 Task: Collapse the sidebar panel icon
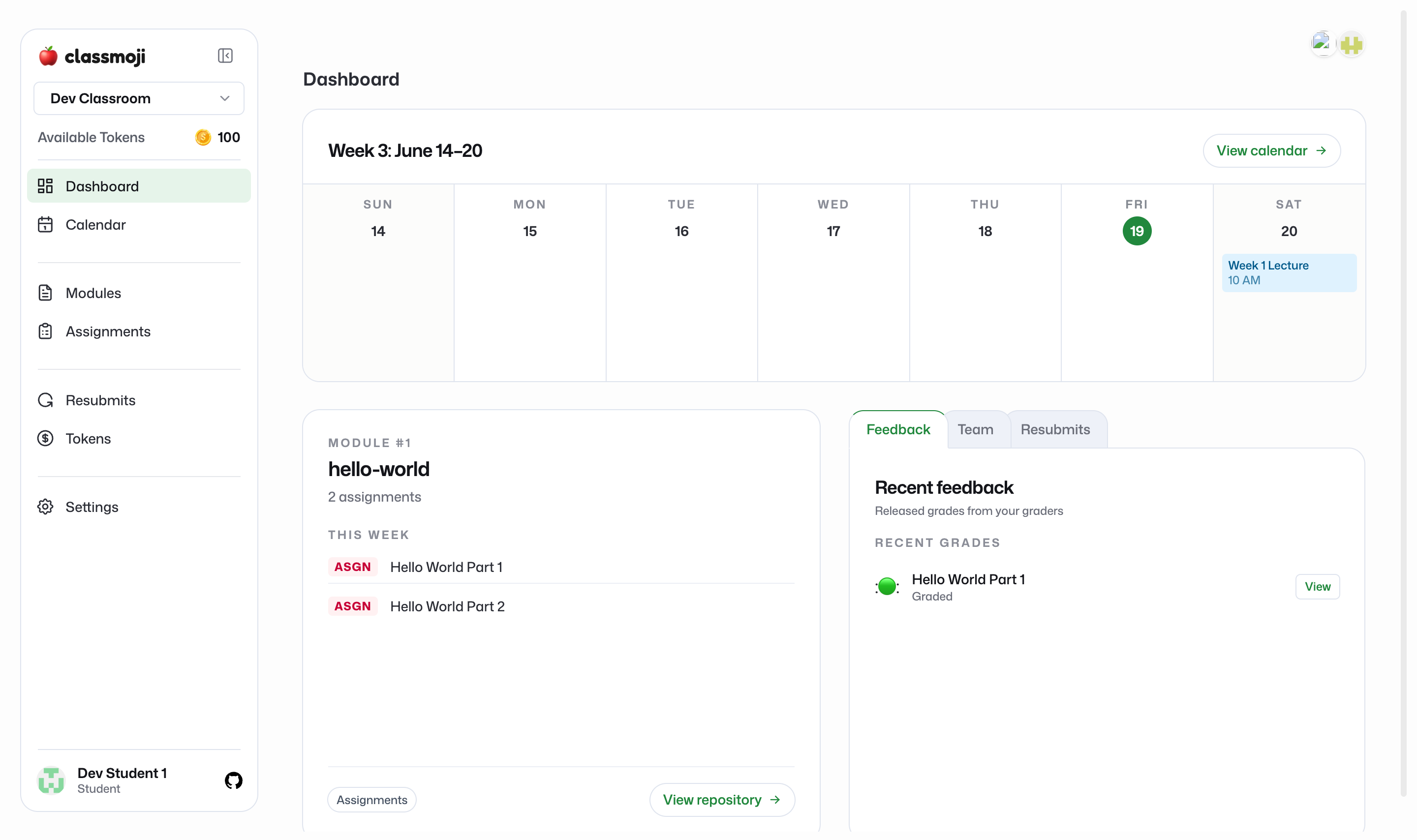[225, 56]
